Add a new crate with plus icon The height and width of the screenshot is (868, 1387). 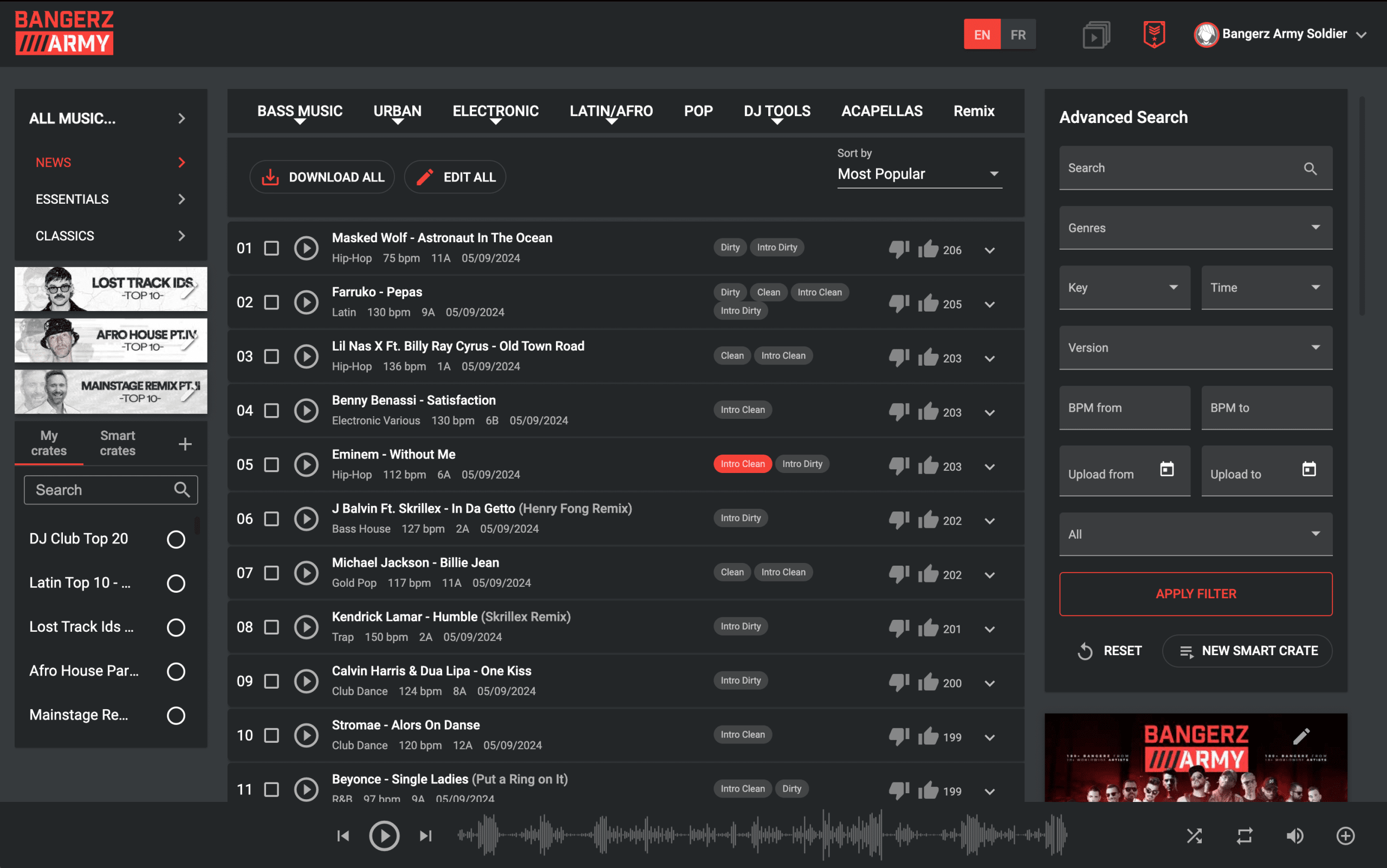click(185, 444)
